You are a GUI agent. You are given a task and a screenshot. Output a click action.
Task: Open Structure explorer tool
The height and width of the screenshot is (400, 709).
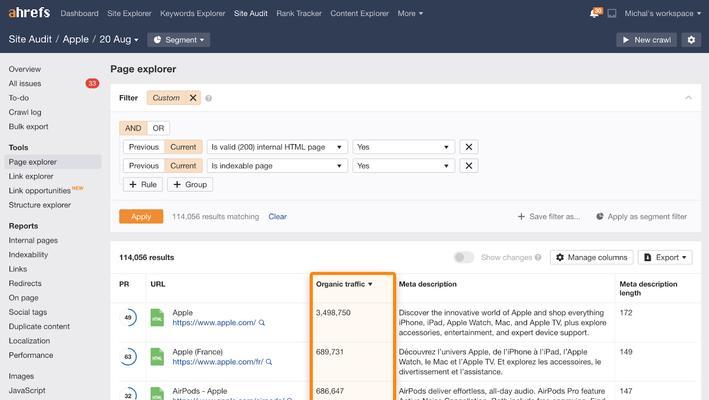(x=40, y=205)
